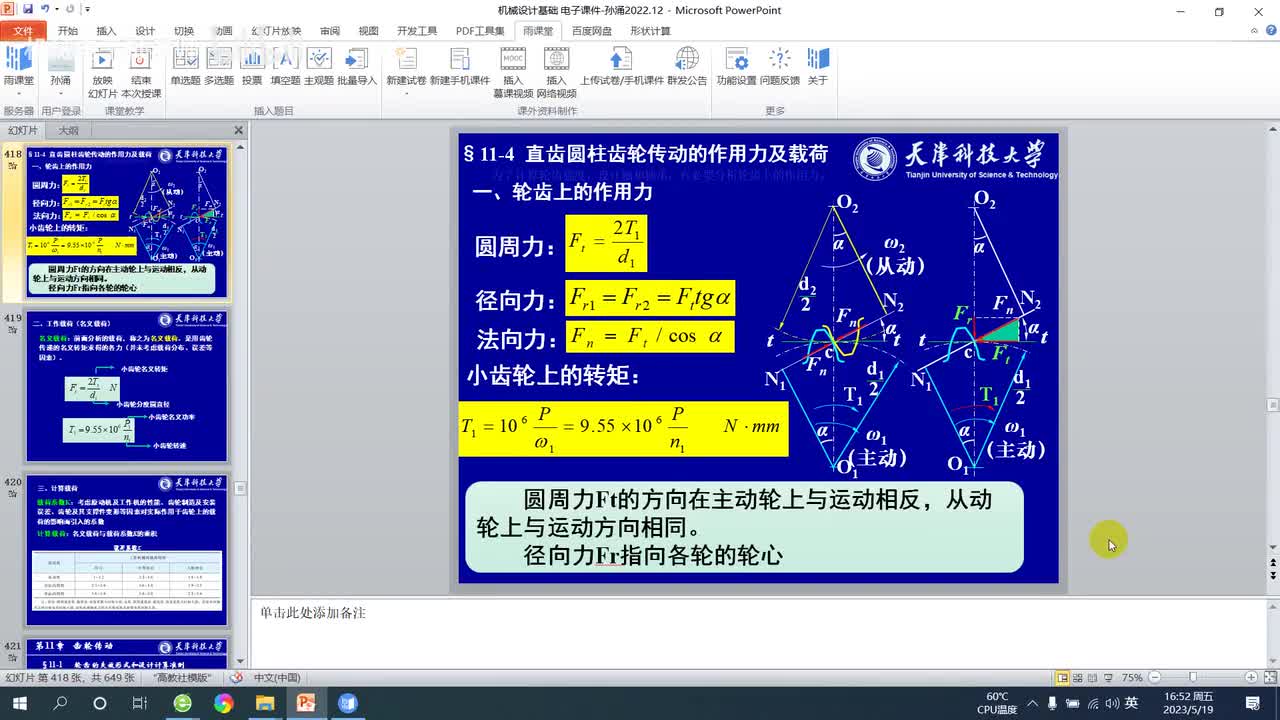Click the 中文(中国) language indicator

coord(277,677)
